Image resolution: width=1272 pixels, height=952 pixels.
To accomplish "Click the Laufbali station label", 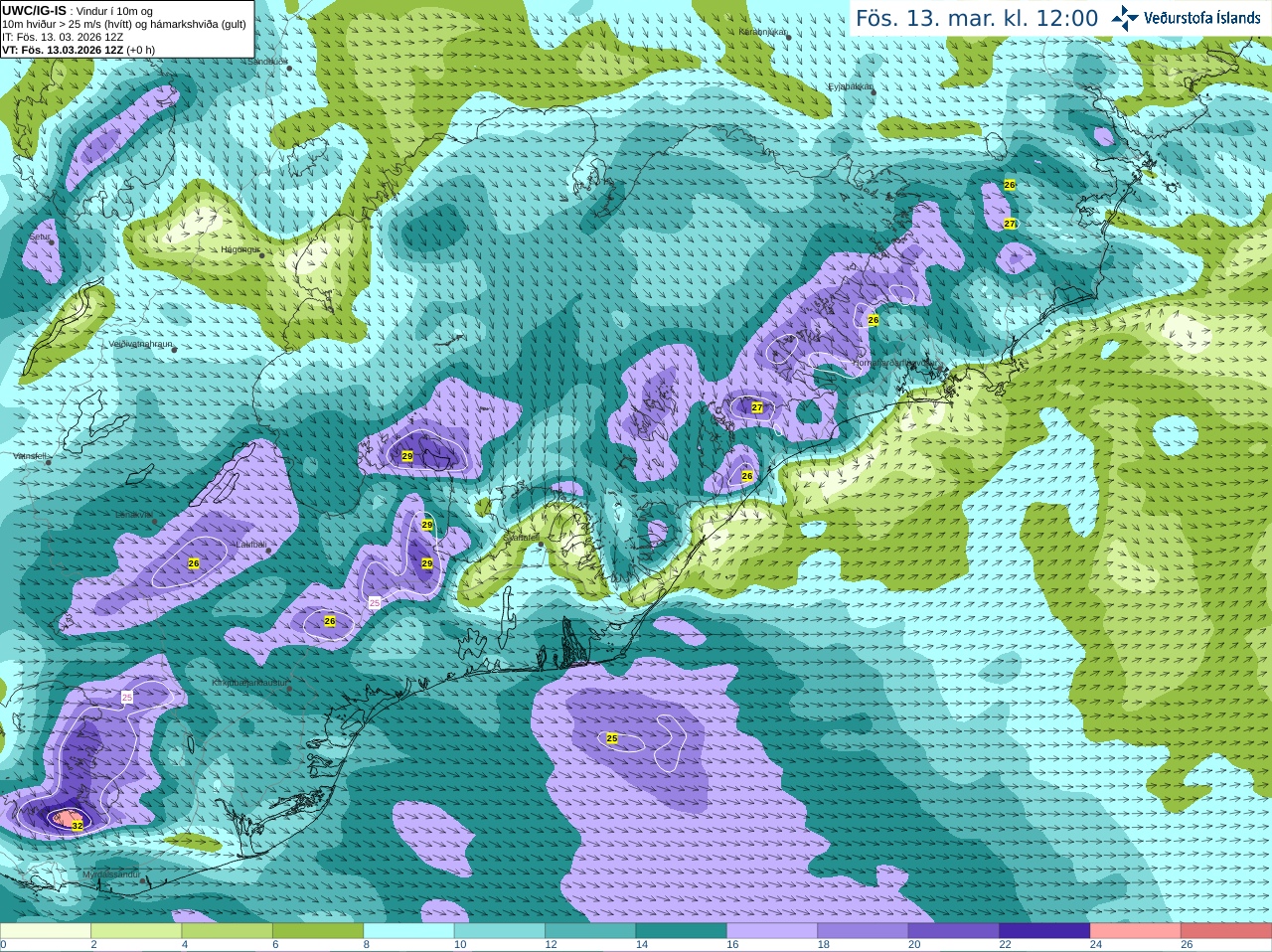I will 251,545.
